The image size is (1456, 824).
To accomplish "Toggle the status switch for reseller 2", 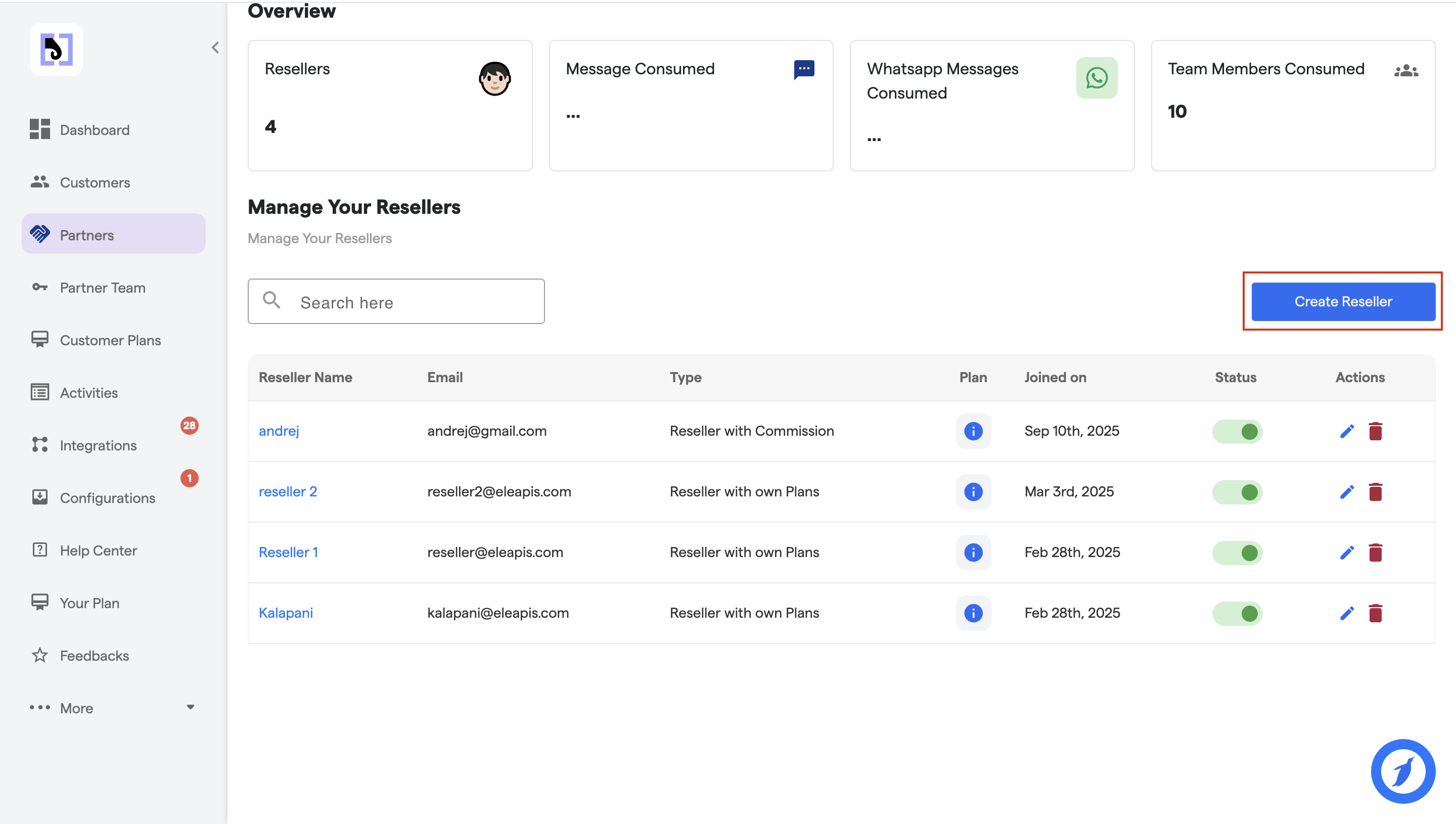I will (x=1237, y=492).
